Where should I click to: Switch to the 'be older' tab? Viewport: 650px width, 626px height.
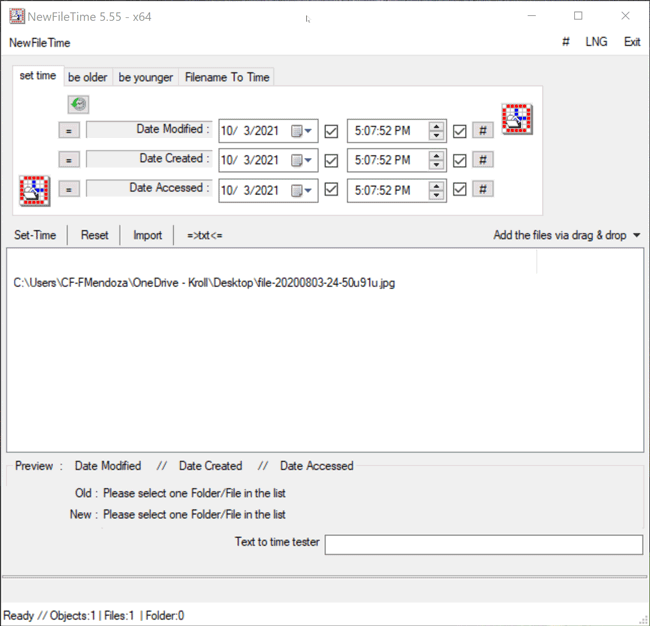point(87,77)
